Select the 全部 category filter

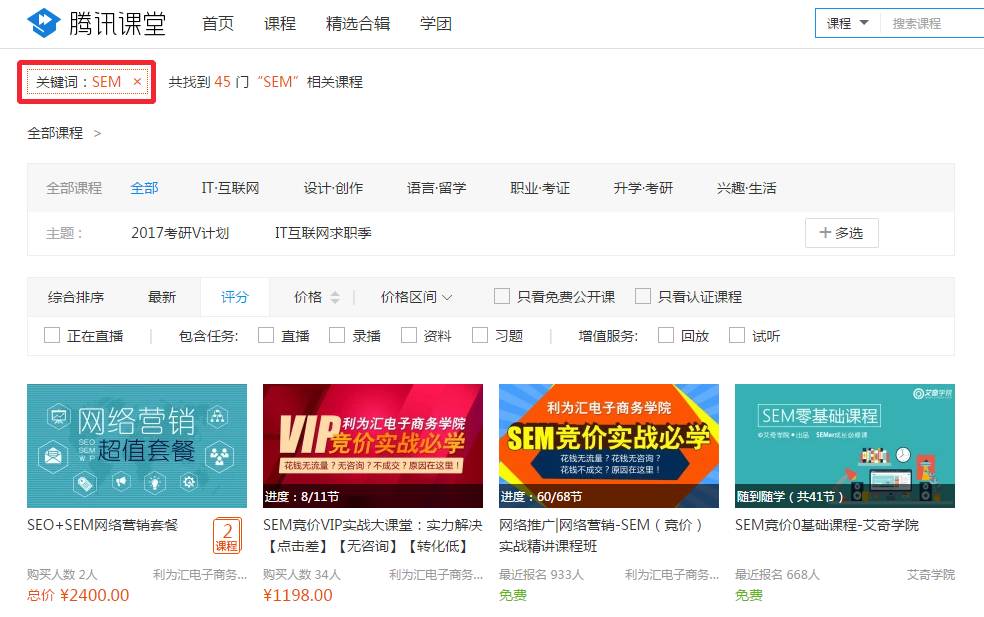[144, 188]
